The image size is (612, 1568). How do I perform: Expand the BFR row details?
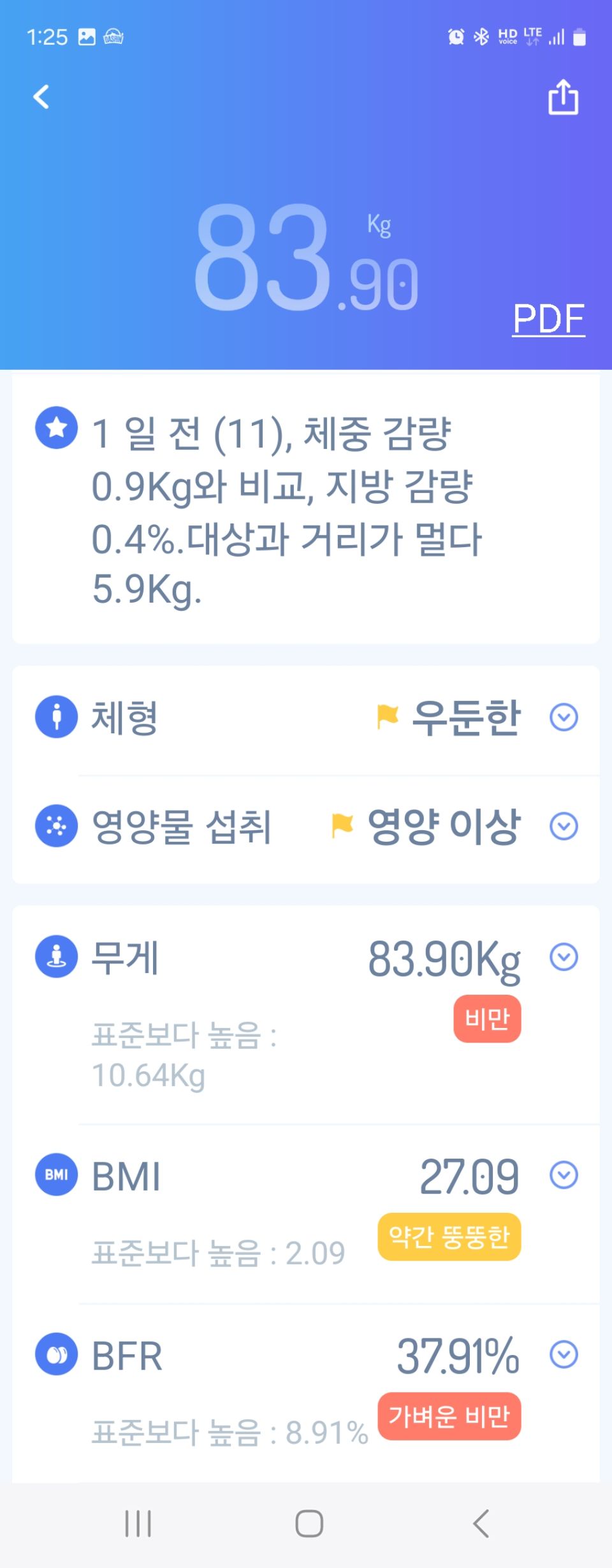coord(564,1354)
